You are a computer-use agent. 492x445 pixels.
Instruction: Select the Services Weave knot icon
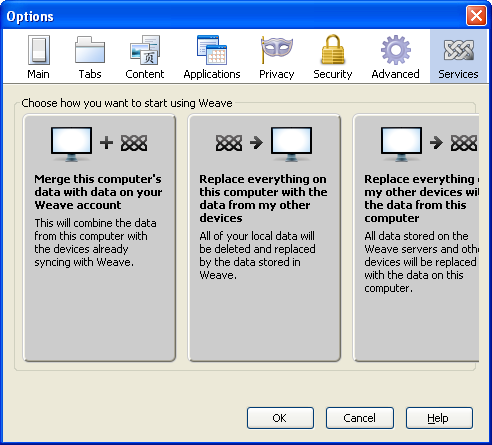[x=459, y=50]
